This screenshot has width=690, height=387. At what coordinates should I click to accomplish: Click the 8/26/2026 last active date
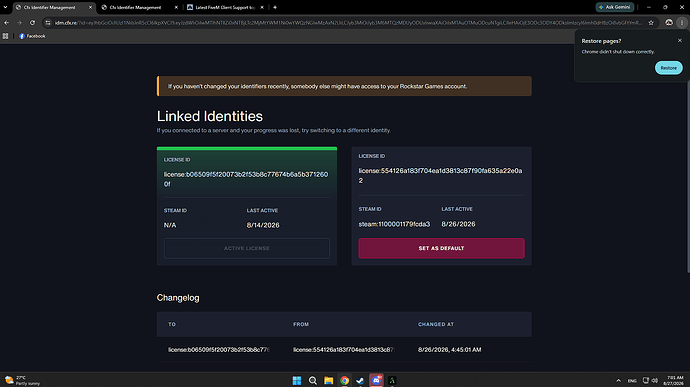[458, 224]
